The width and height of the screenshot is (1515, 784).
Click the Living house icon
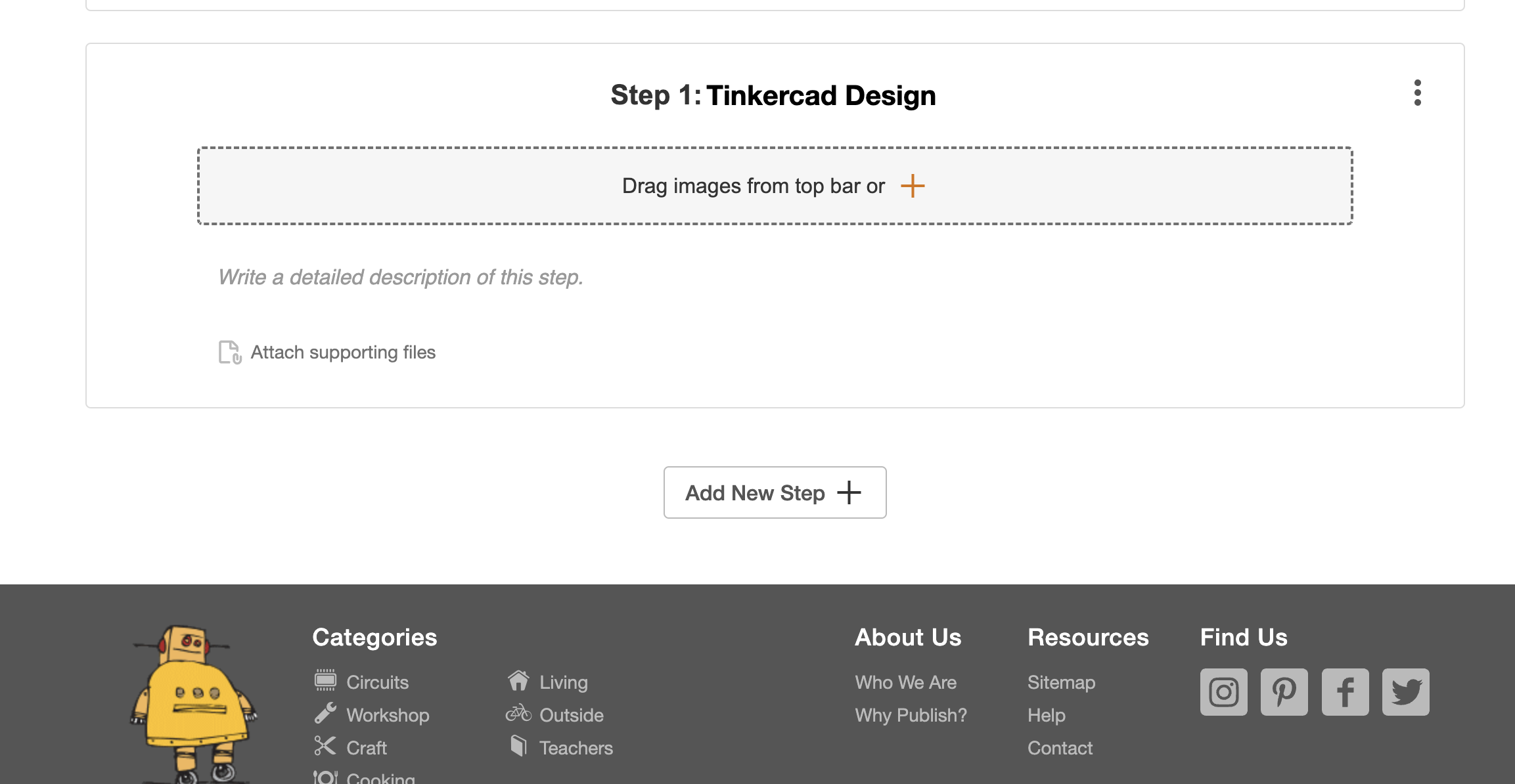click(518, 680)
